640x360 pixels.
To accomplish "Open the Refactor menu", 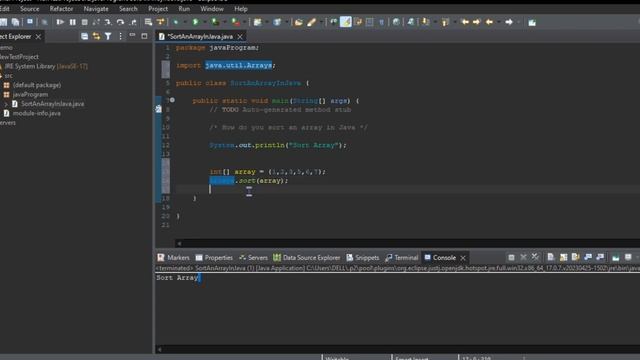I will [x=61, y=9].
